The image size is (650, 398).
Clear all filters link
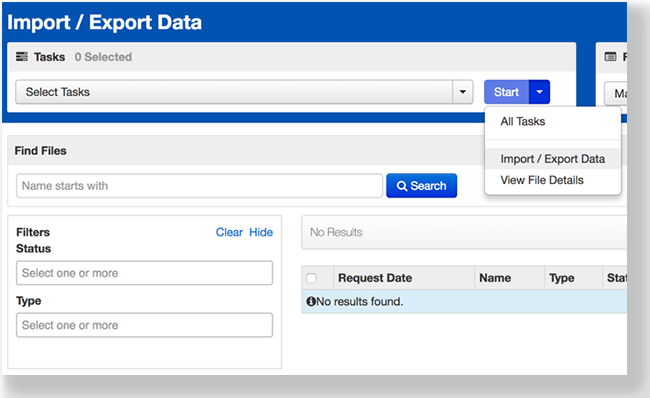[x=229, y=232]
